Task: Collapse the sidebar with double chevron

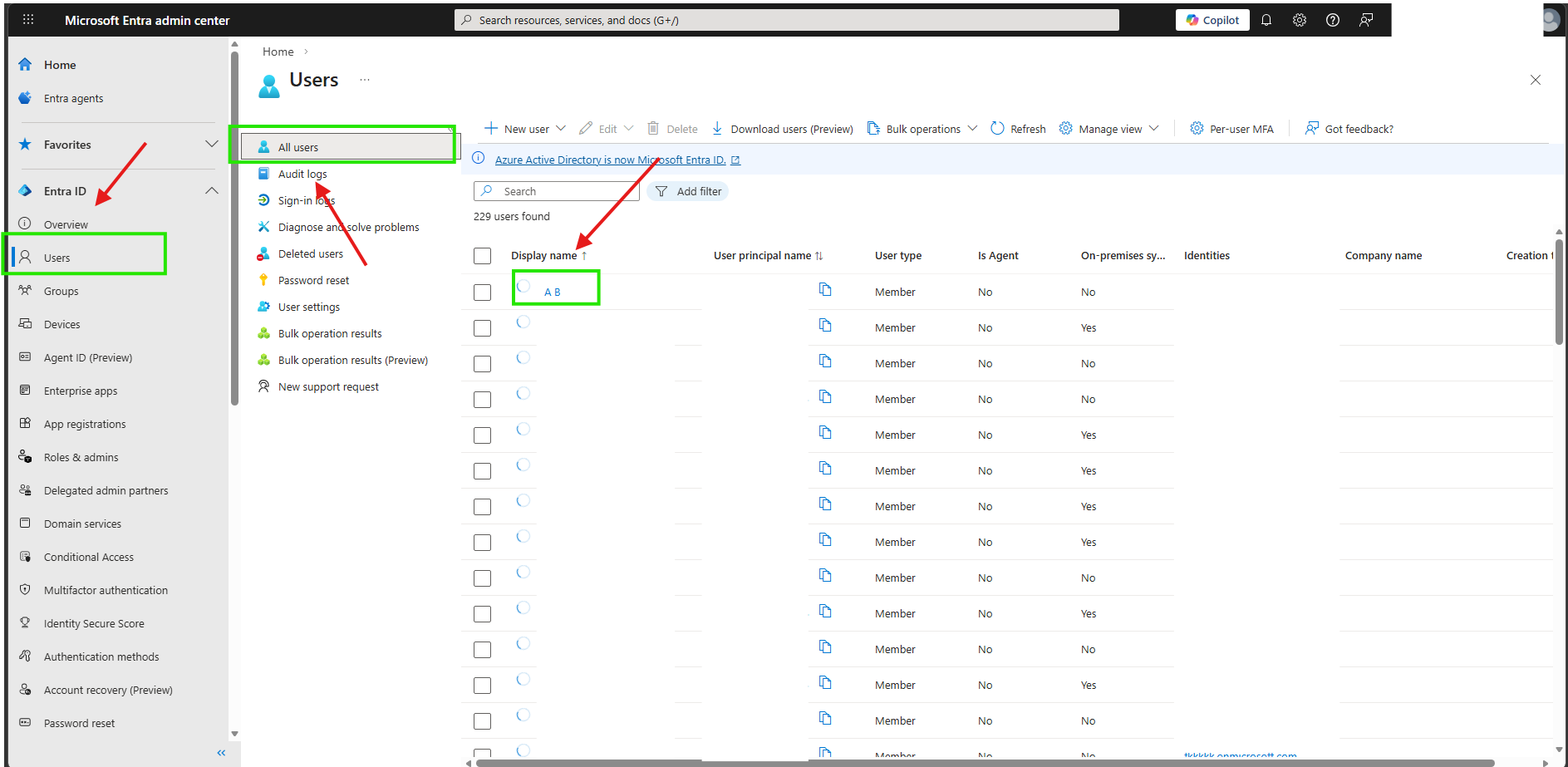Action: pos(221,753)
